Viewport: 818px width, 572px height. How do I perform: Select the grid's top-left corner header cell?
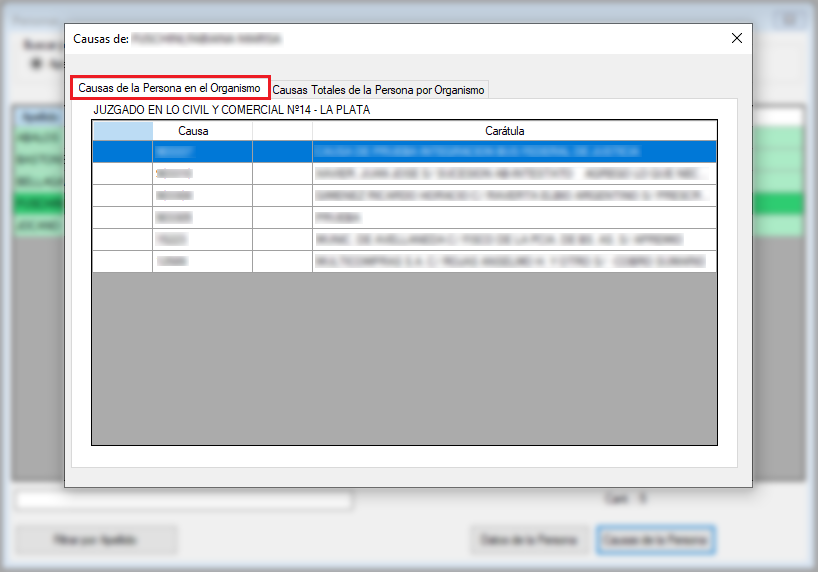122,131
